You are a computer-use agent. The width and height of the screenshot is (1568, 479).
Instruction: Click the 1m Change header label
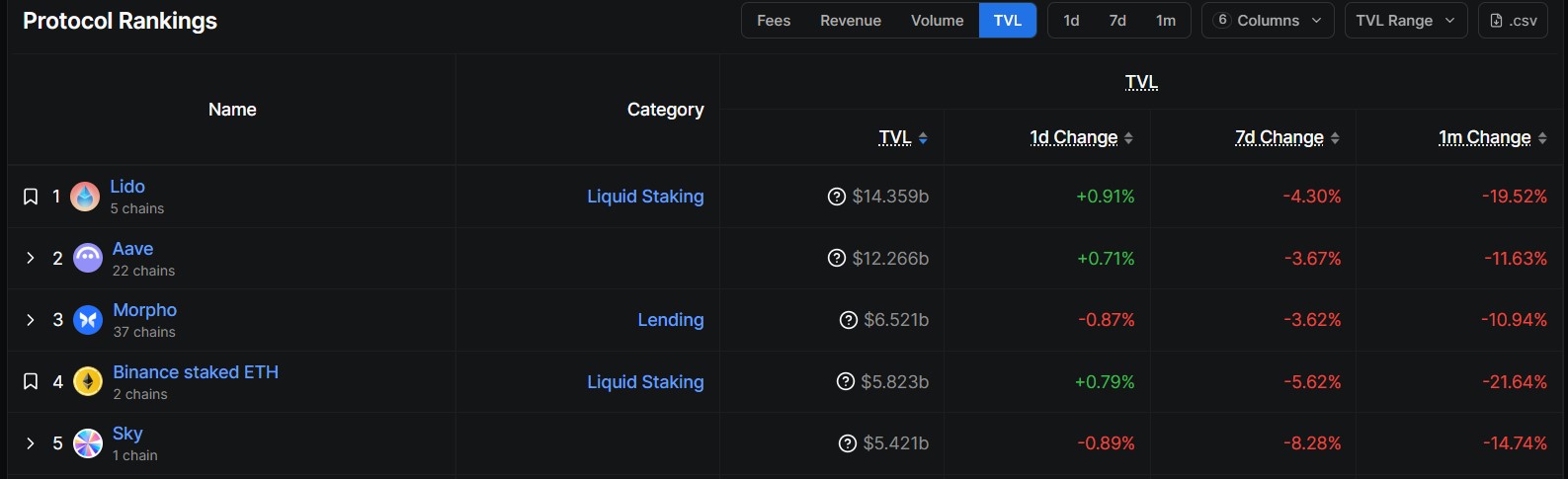pos(1485,137)
